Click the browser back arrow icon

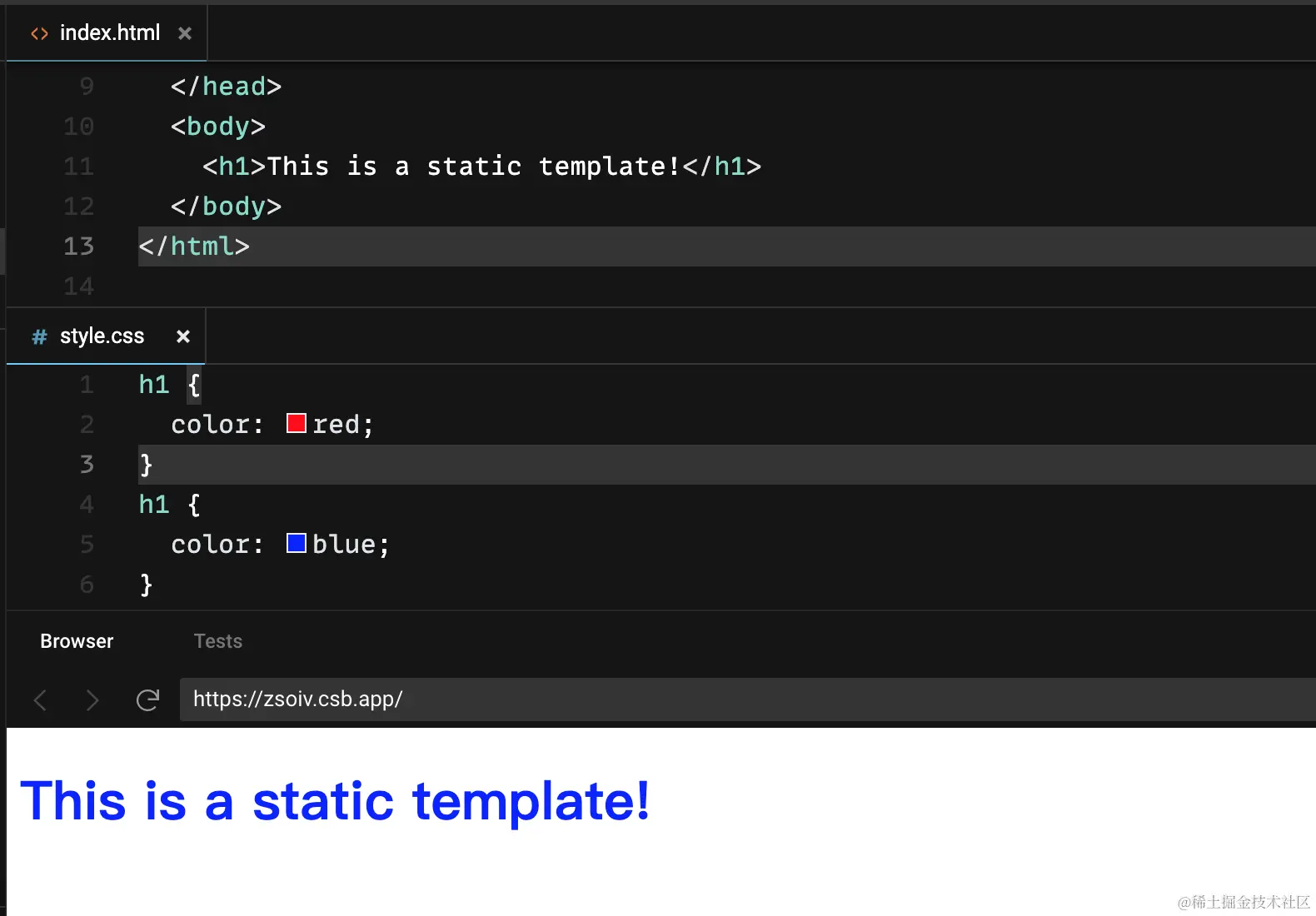[x=40, y=700]
